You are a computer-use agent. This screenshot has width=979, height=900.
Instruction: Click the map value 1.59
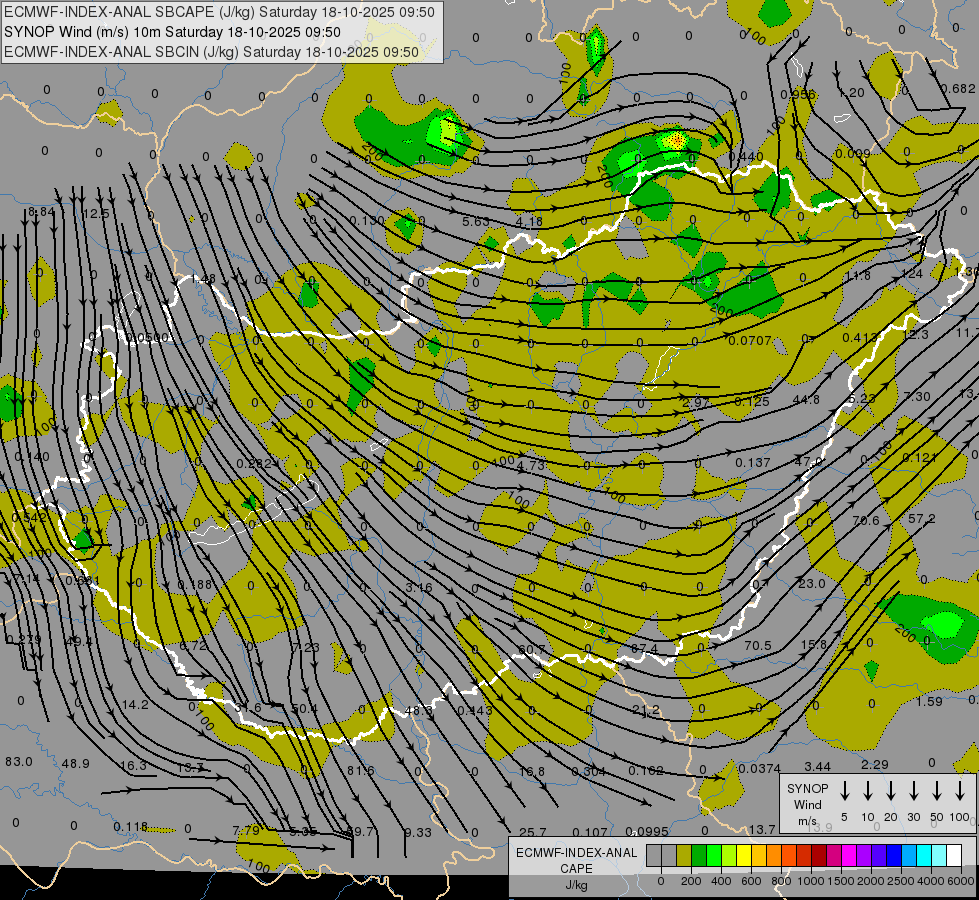[x=929, y=701]
